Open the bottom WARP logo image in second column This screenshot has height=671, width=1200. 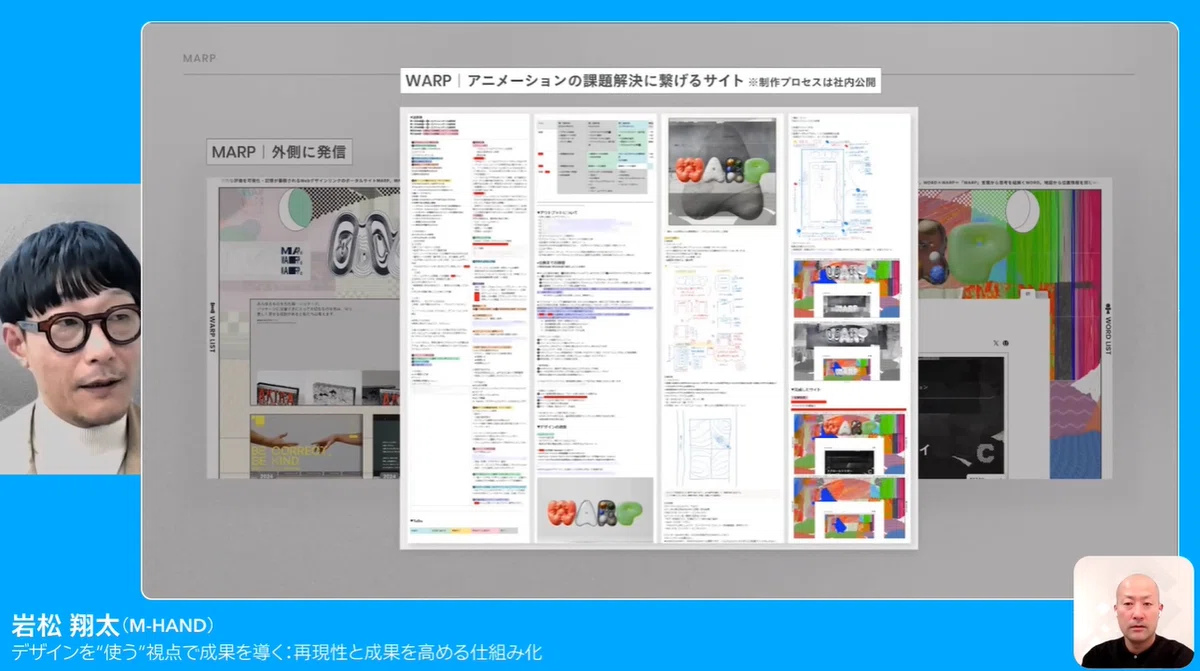click(x=594, y=510)
